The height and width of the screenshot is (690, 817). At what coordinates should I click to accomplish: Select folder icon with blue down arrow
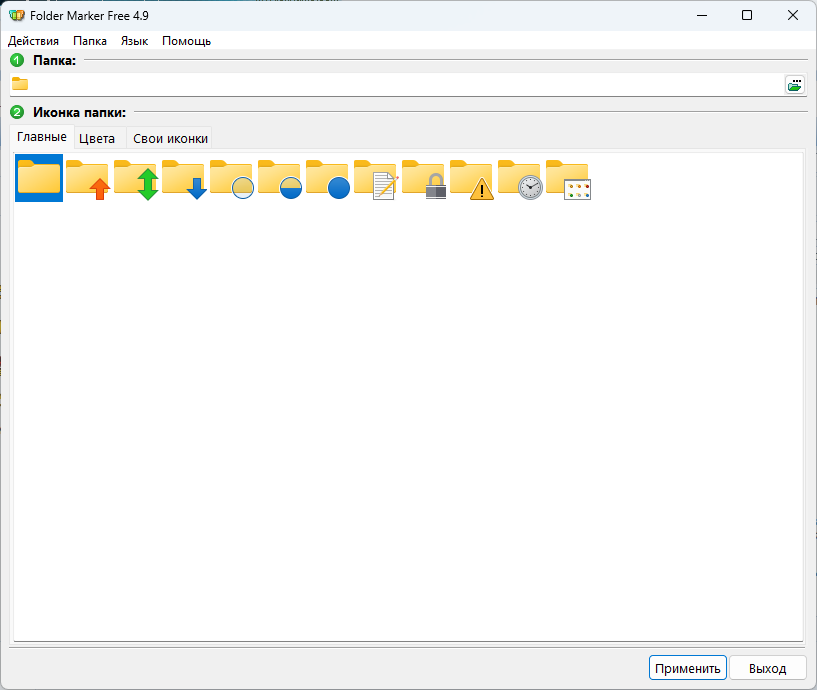point(184,178)
